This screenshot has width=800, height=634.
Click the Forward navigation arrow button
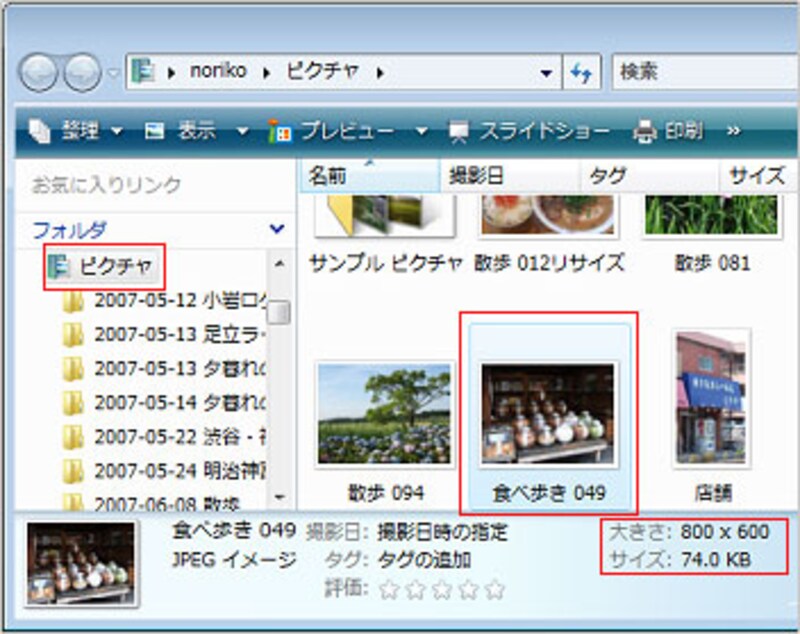click(82, 72)
